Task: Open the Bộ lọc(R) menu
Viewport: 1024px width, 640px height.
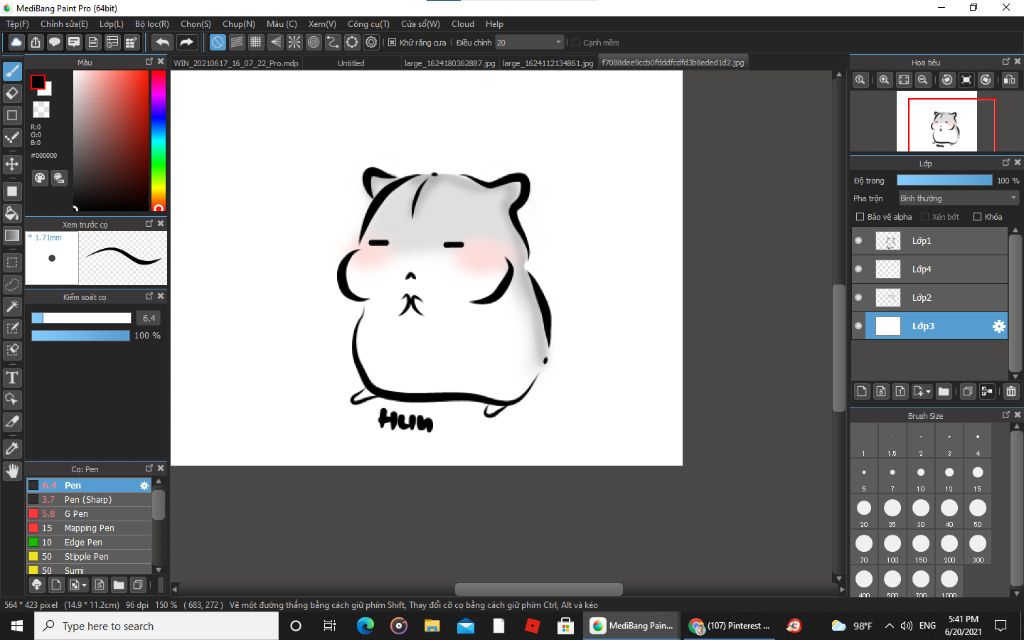Action: (152, 24)
